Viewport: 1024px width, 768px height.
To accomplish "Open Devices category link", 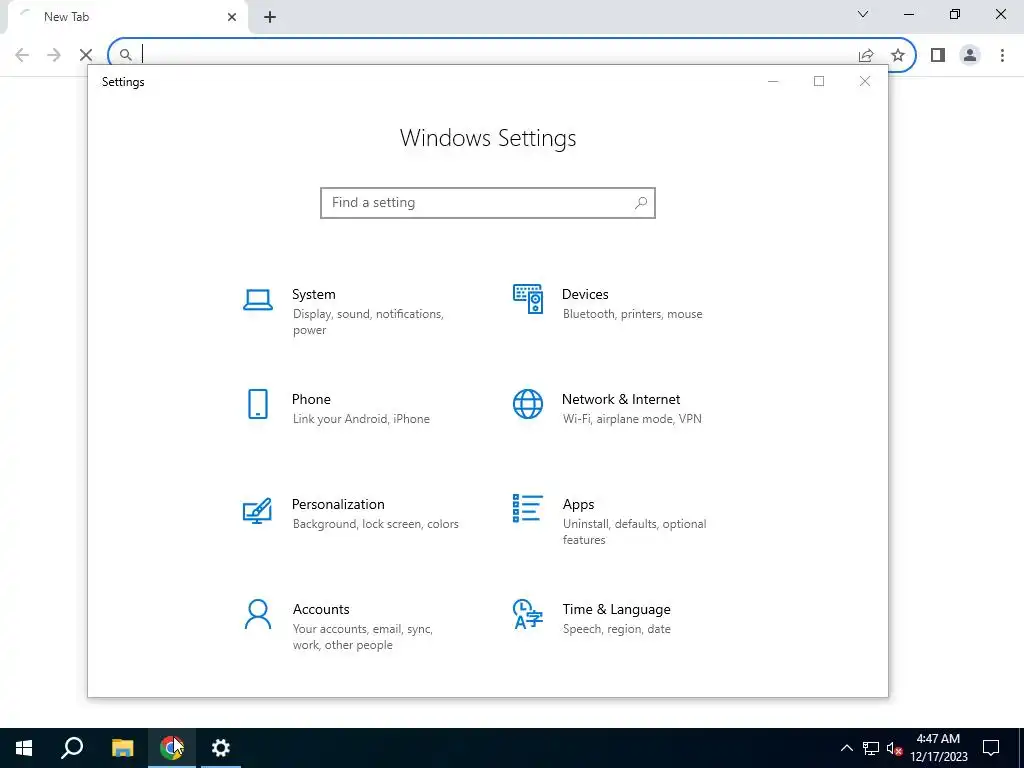I will coord(585,295).
